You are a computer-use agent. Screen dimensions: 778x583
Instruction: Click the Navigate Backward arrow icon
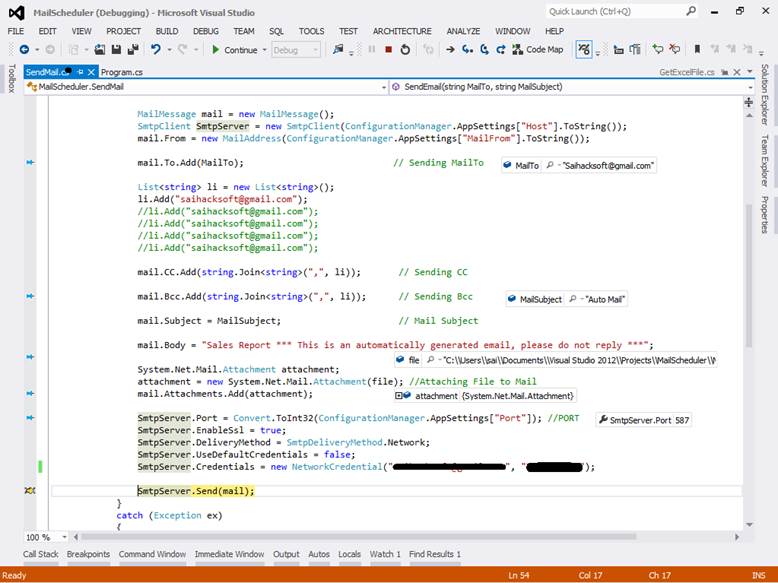pyautogui.click(x=23, y=49)
